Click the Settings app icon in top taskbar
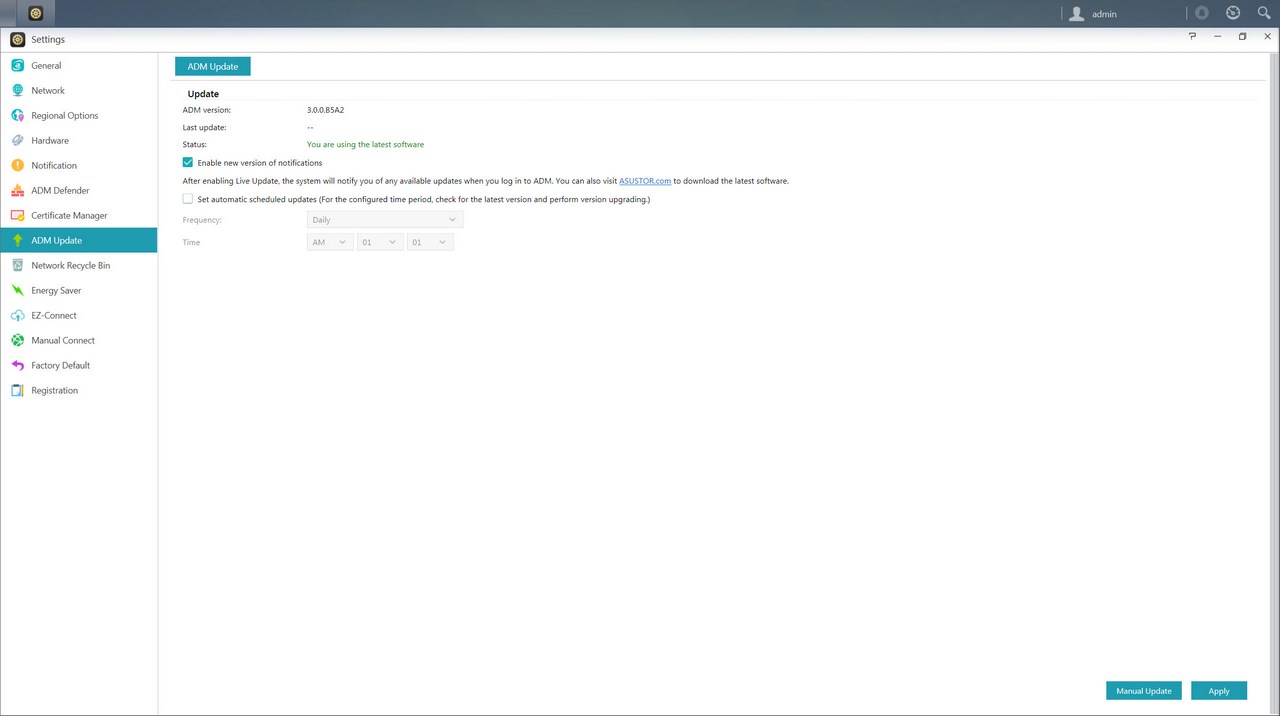The width and height of the screenshot is (1280, 716). (36, 13)
